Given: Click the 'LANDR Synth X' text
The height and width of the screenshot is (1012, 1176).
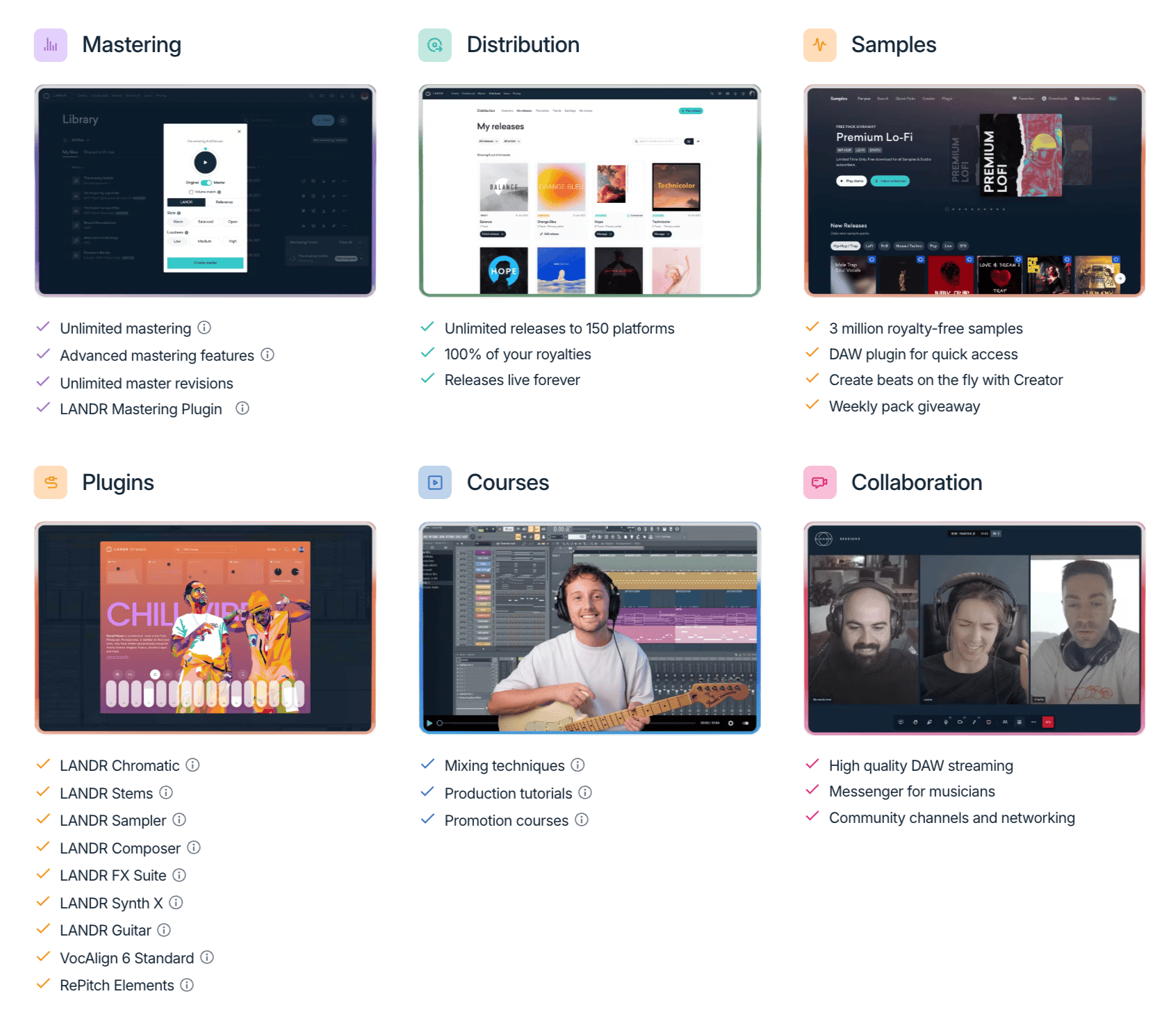Looking at the screenshot, I should coord(111,903).
